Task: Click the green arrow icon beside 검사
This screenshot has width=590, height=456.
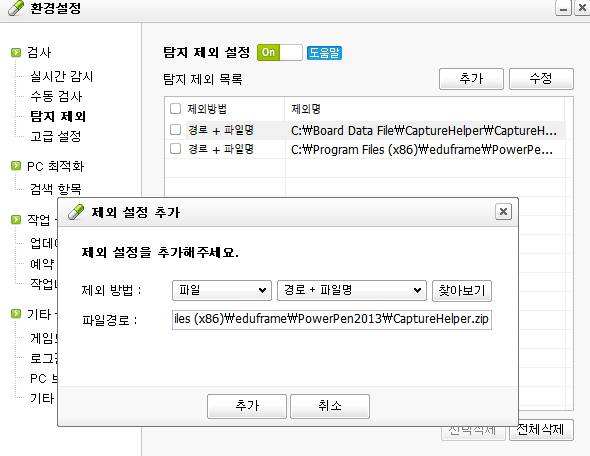Action: pos(16,52)
